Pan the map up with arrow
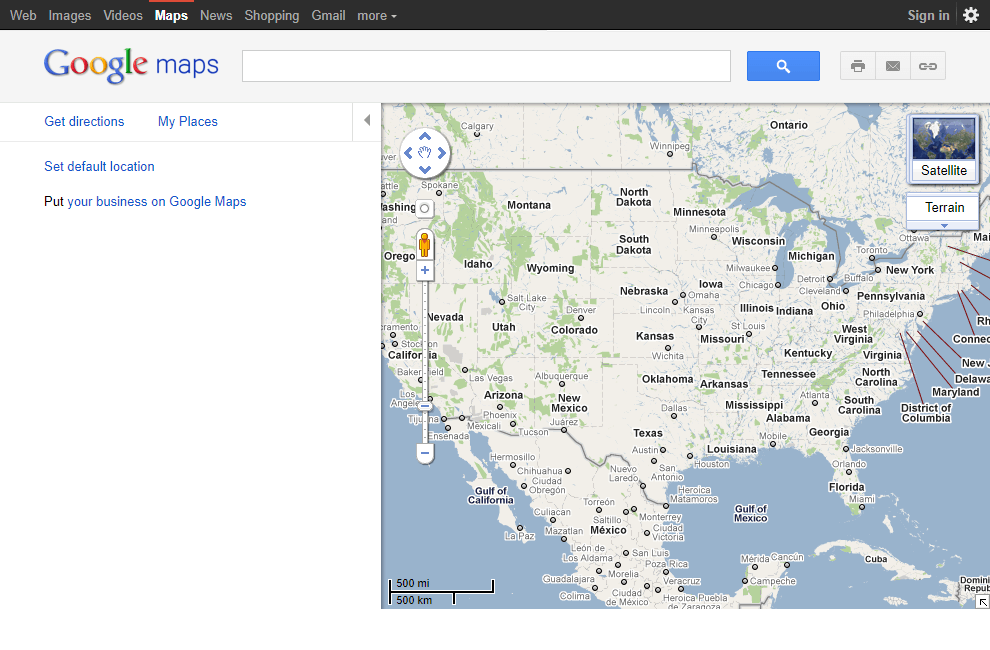The height and width of the screenshot is (650, 990). click(425, 136)
